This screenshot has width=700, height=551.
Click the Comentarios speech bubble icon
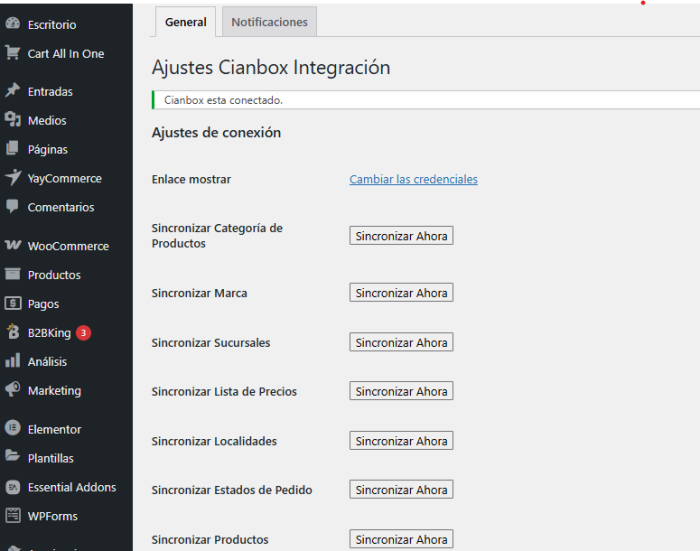click(12, 206)
